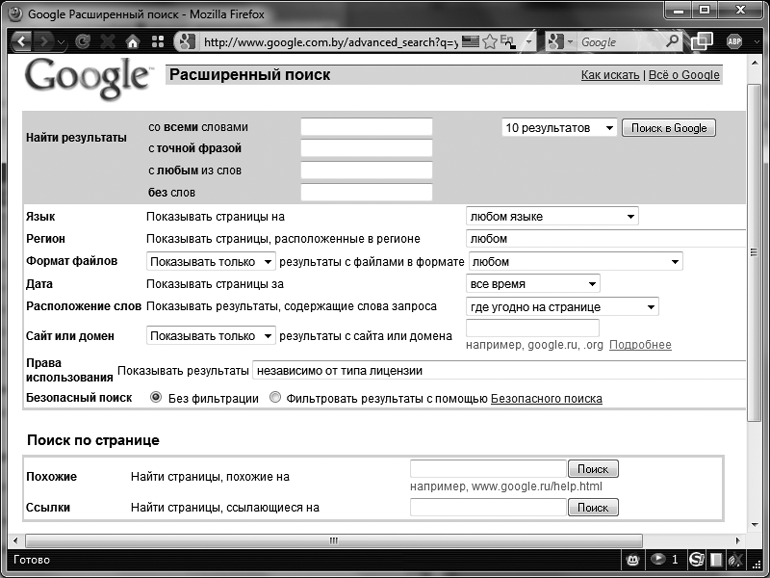Open the ABP Adblock Plus toolbar icon
Image resolution: width=770 pixels, height=578 pixels.
[735, 42]
